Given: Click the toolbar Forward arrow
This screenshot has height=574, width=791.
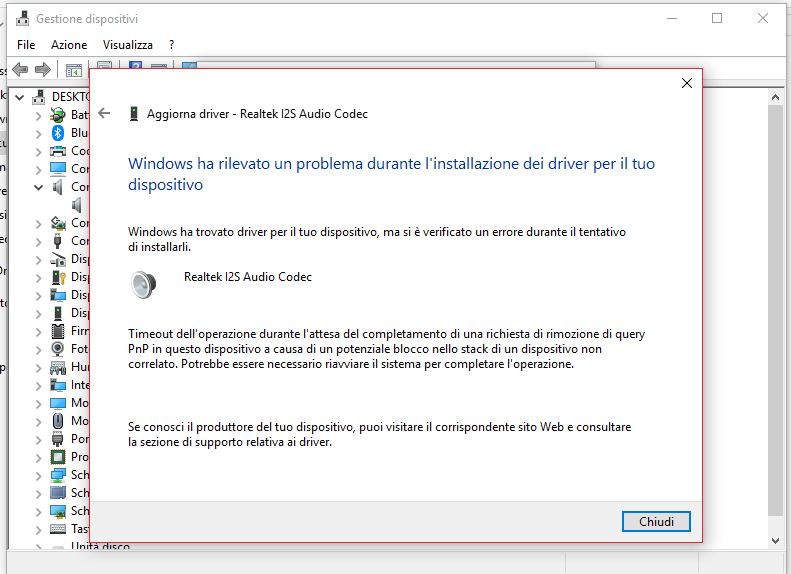Looking at the screenshot, I should click(43, 69).
